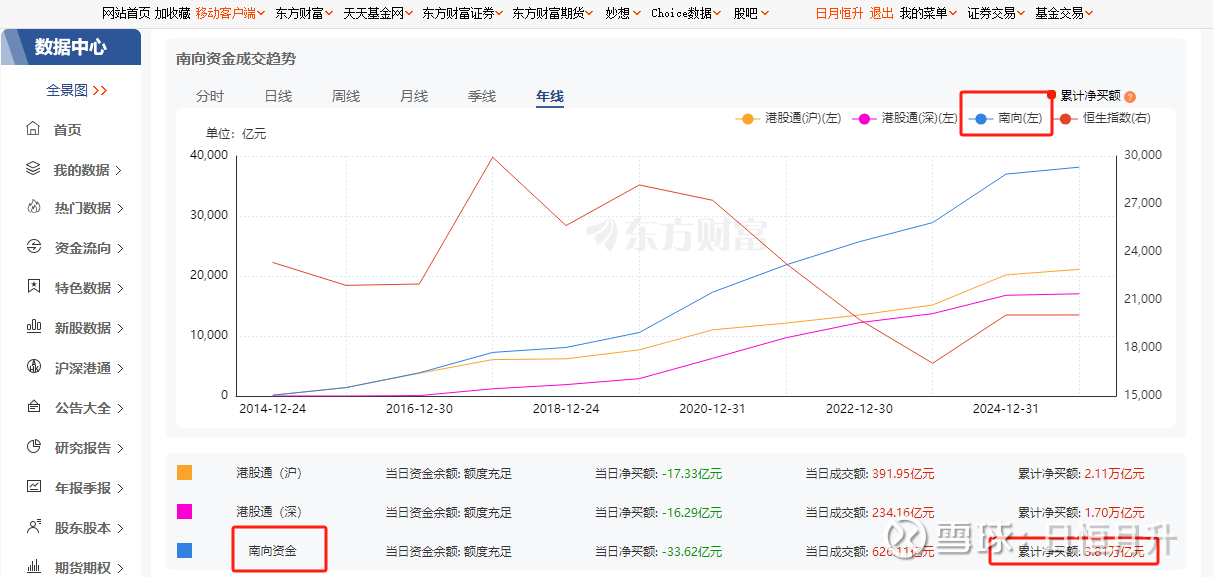The width and height of the screenshot is (1213, 577).
Task: Click the 累计净买额 help question icon
Action: click(1130, 97)
